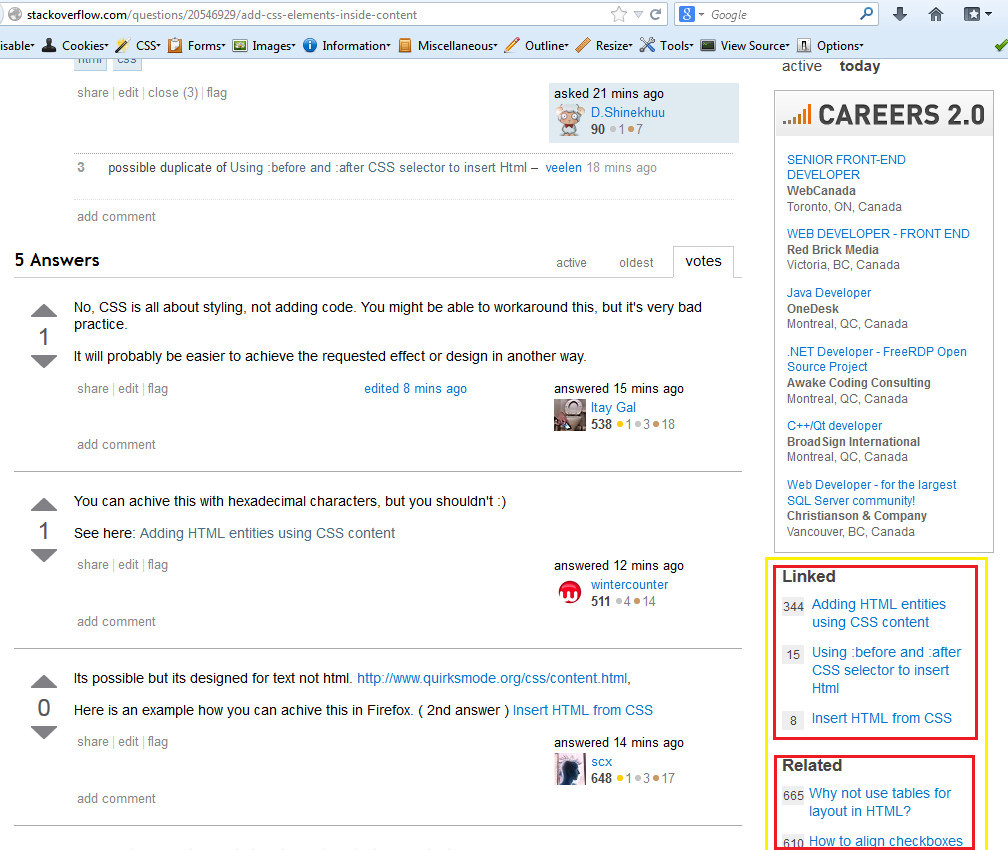Open linked question 'Using :before and :after CSS selector'
The image size is (1008, 850).
(886, 670)
